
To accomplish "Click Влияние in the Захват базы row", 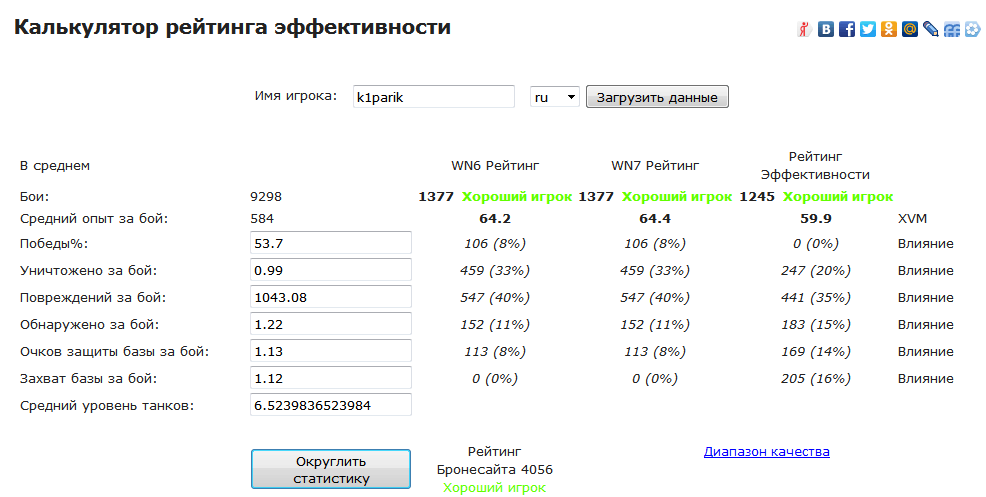I will (926, 379).
